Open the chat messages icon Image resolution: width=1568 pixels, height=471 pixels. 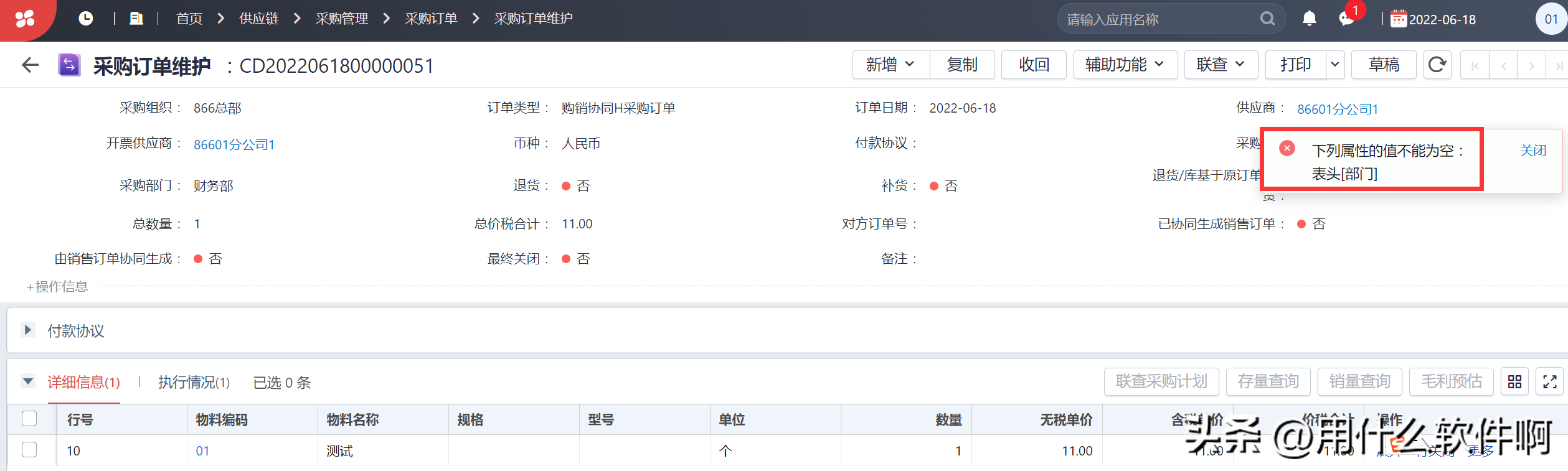pyautogui.click(x=1346, y=19)
